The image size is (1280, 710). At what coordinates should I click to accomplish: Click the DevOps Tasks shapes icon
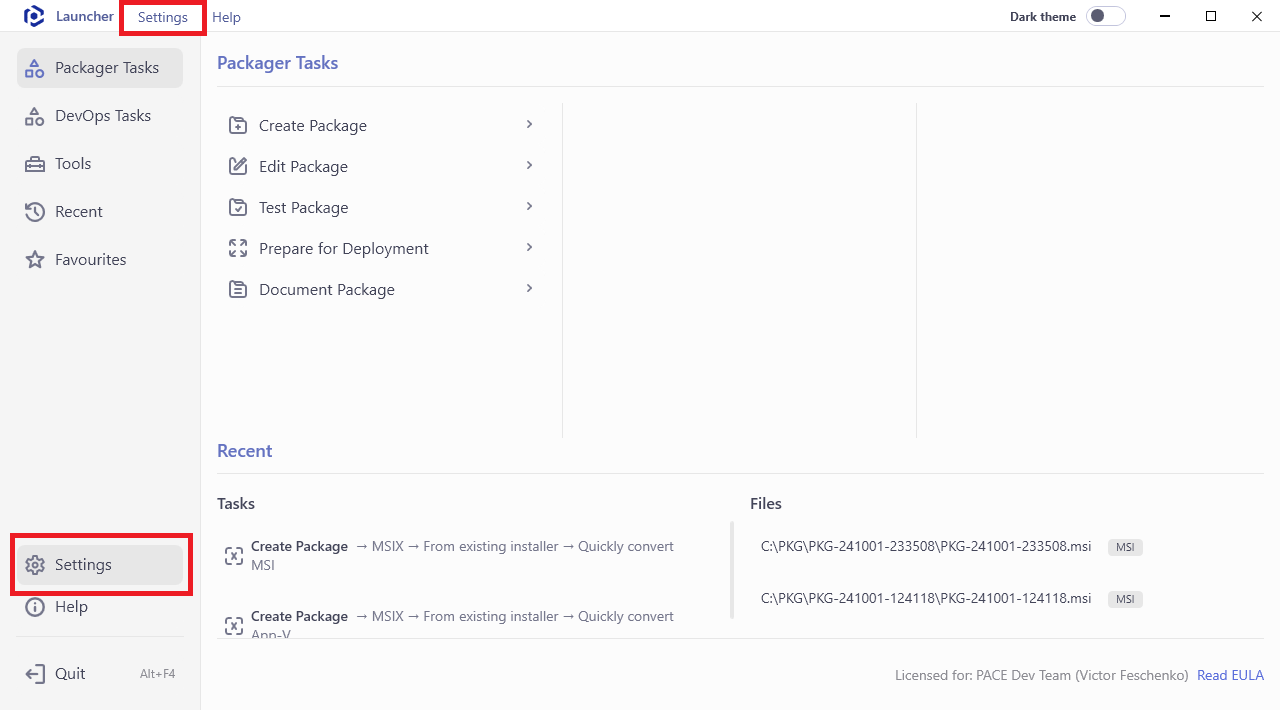pyautogui.click(x=35, y=116)
